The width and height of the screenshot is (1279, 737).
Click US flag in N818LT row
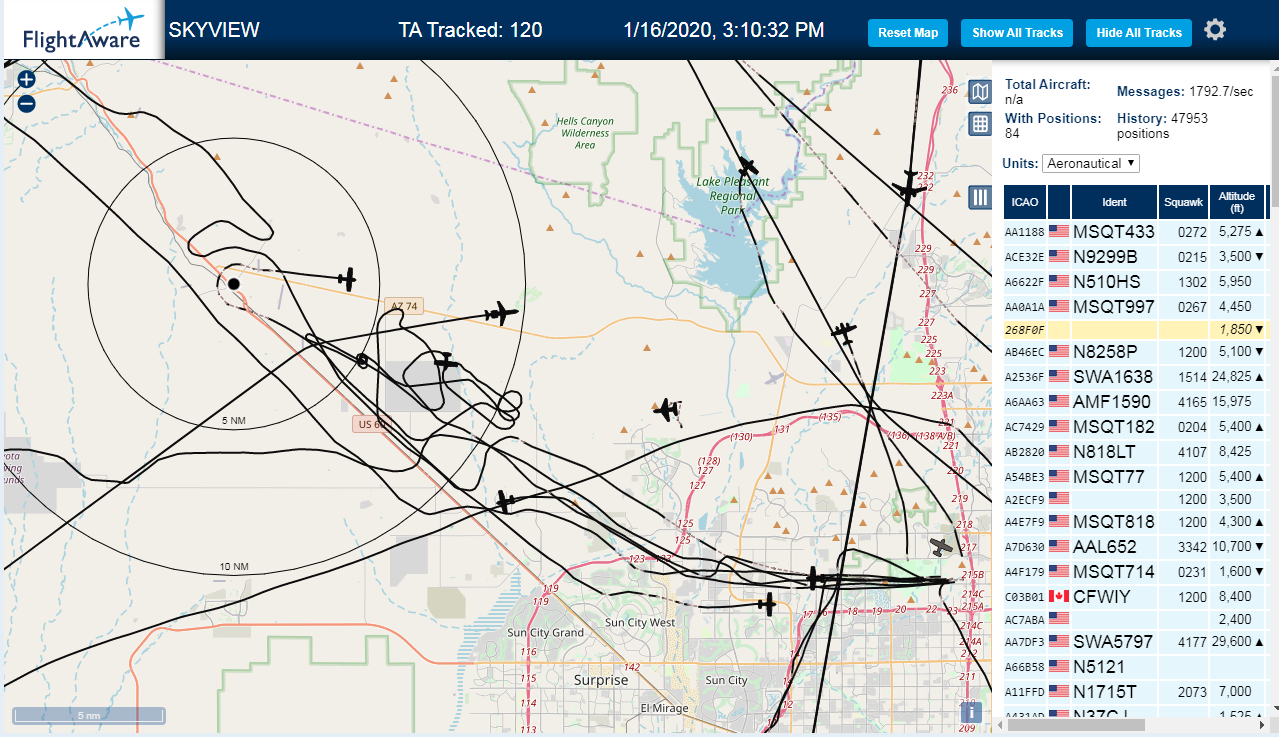coord(1059,451)
